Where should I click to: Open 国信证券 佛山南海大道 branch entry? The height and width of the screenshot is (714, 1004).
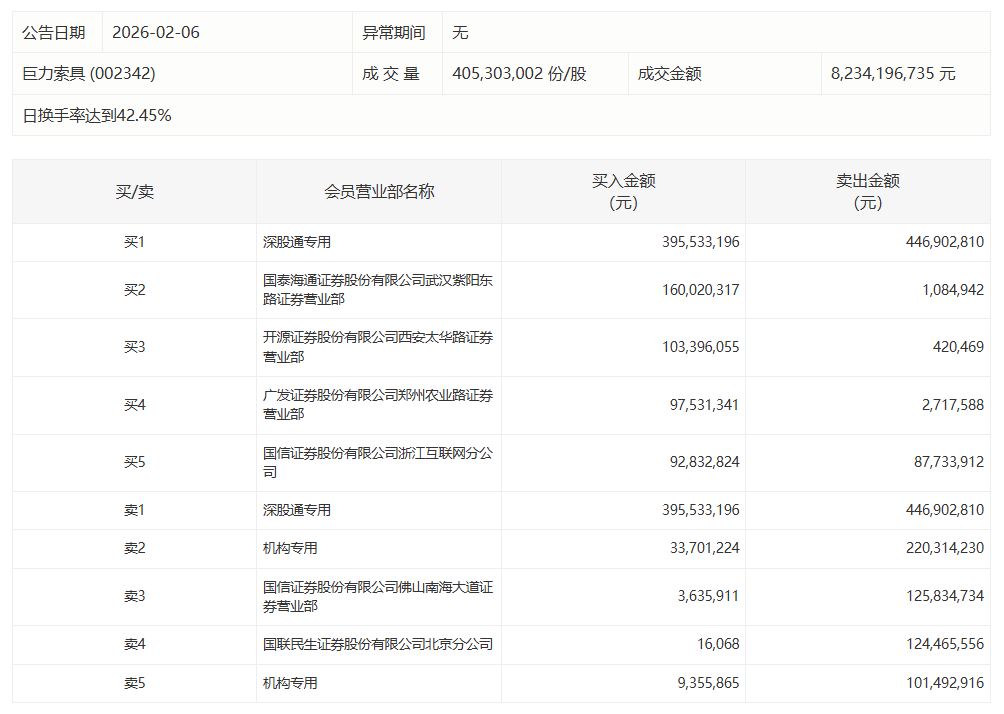[377, 597]
